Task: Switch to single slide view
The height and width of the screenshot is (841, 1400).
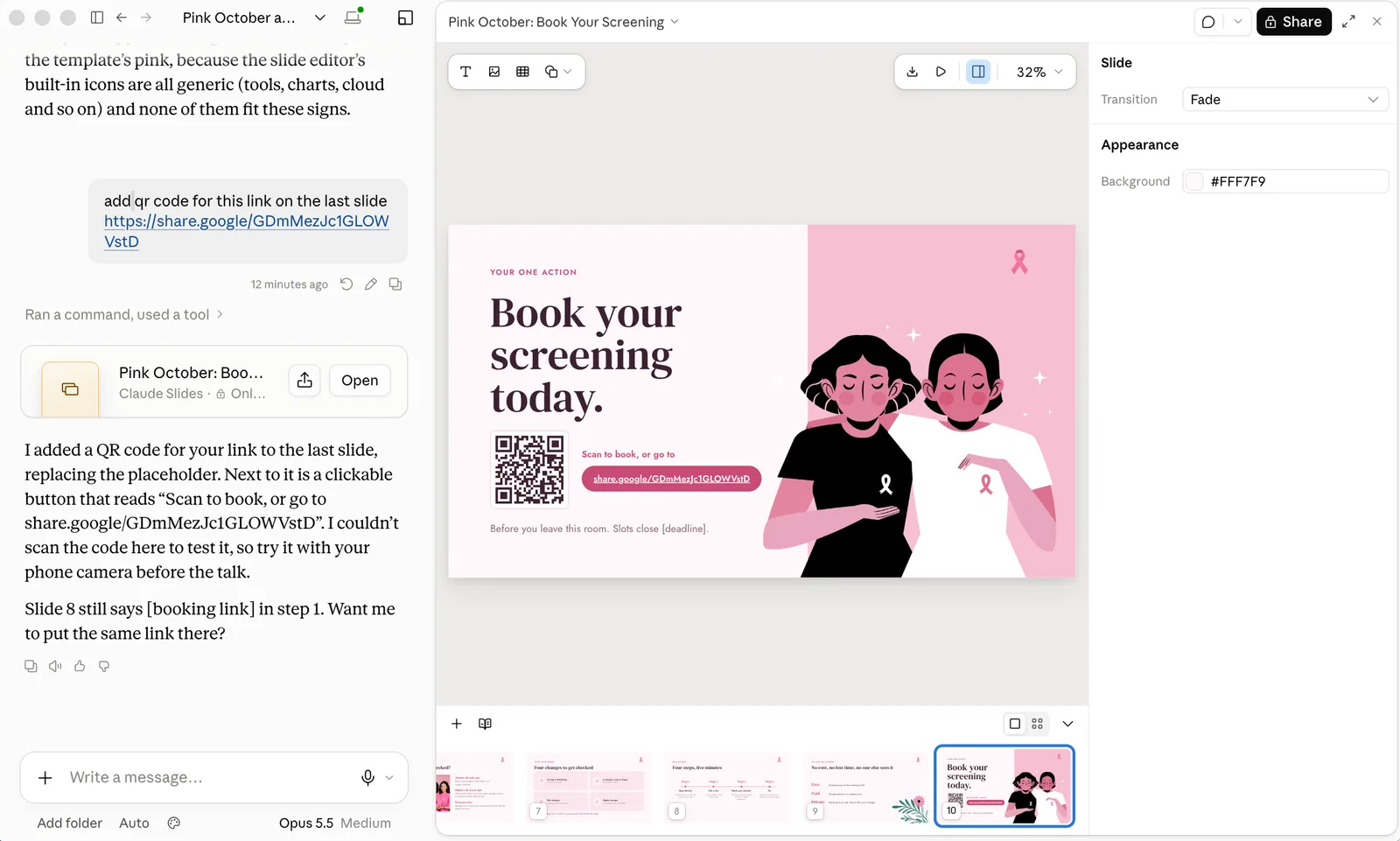Action: pyautogui.click(x=1014, y=724)
